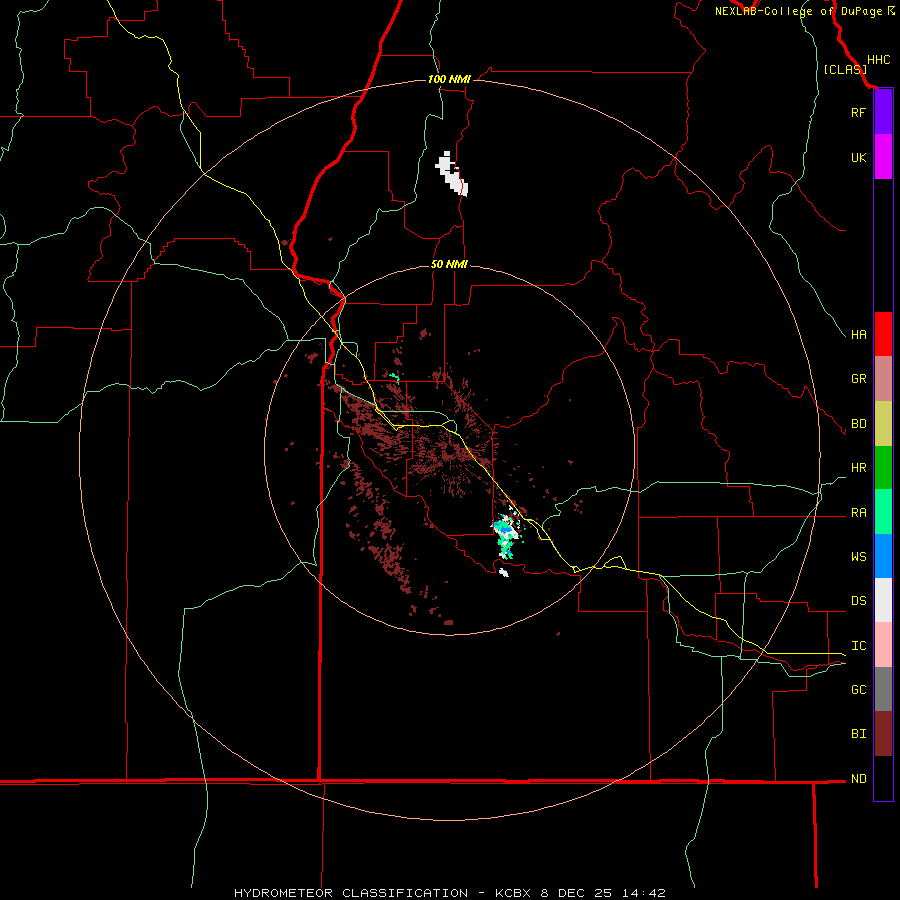Screen dimensions: 900x900
Task: Click the HHC product label
Action: coord(878,60)
